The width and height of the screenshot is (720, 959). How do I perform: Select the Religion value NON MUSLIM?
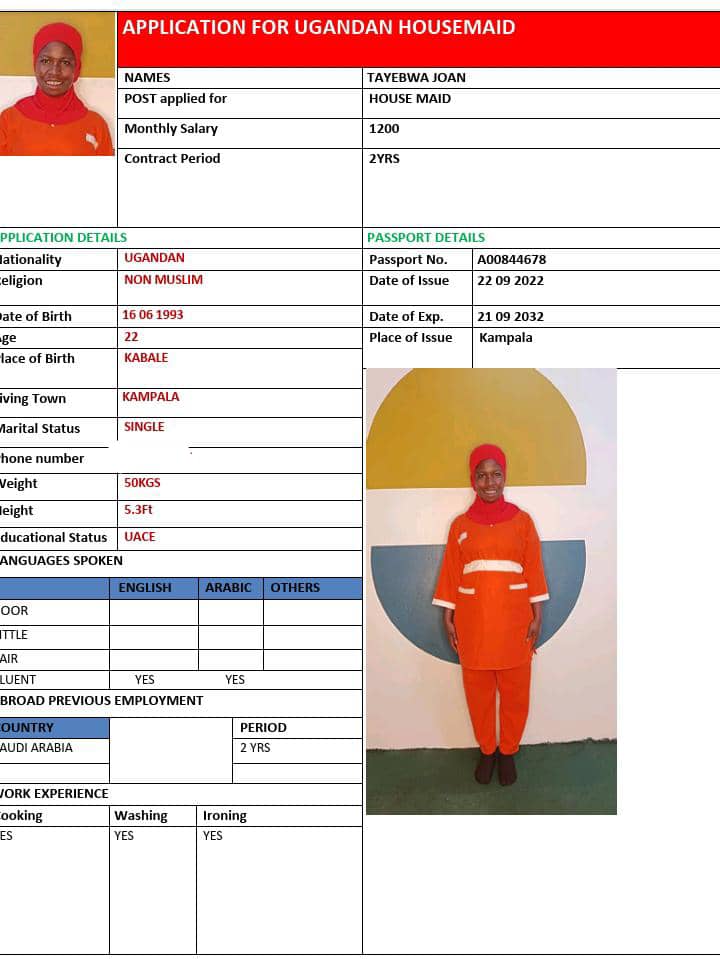tap(163, 280)
